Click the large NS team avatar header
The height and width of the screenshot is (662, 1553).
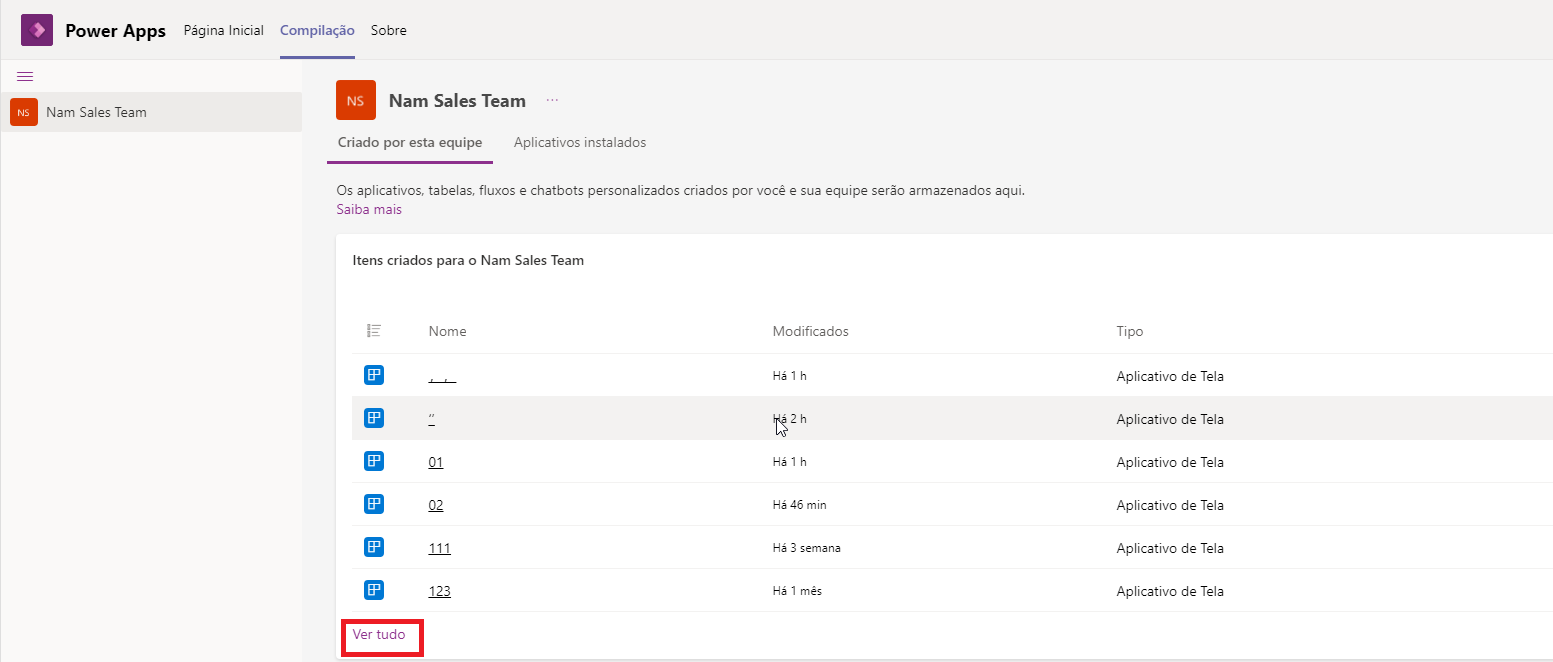[x=356, y=100]
